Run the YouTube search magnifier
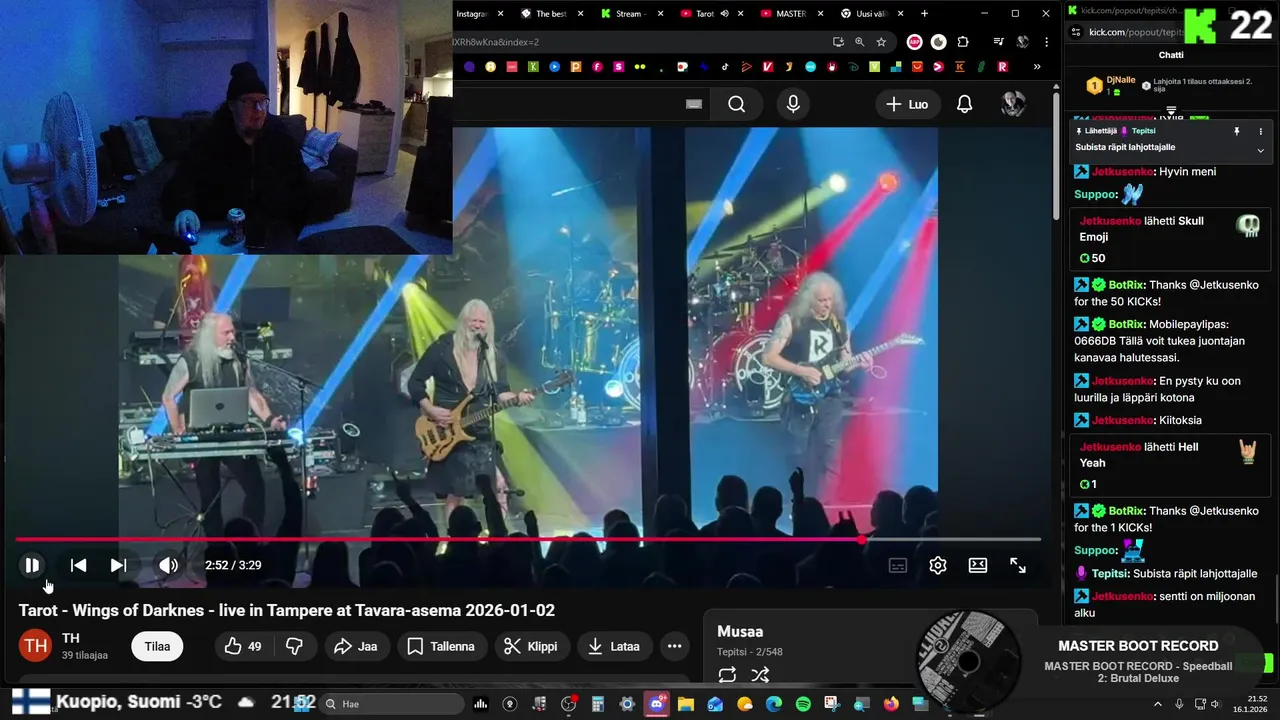Viewport: 1280px width, 720px height. (x=737, y=104)
